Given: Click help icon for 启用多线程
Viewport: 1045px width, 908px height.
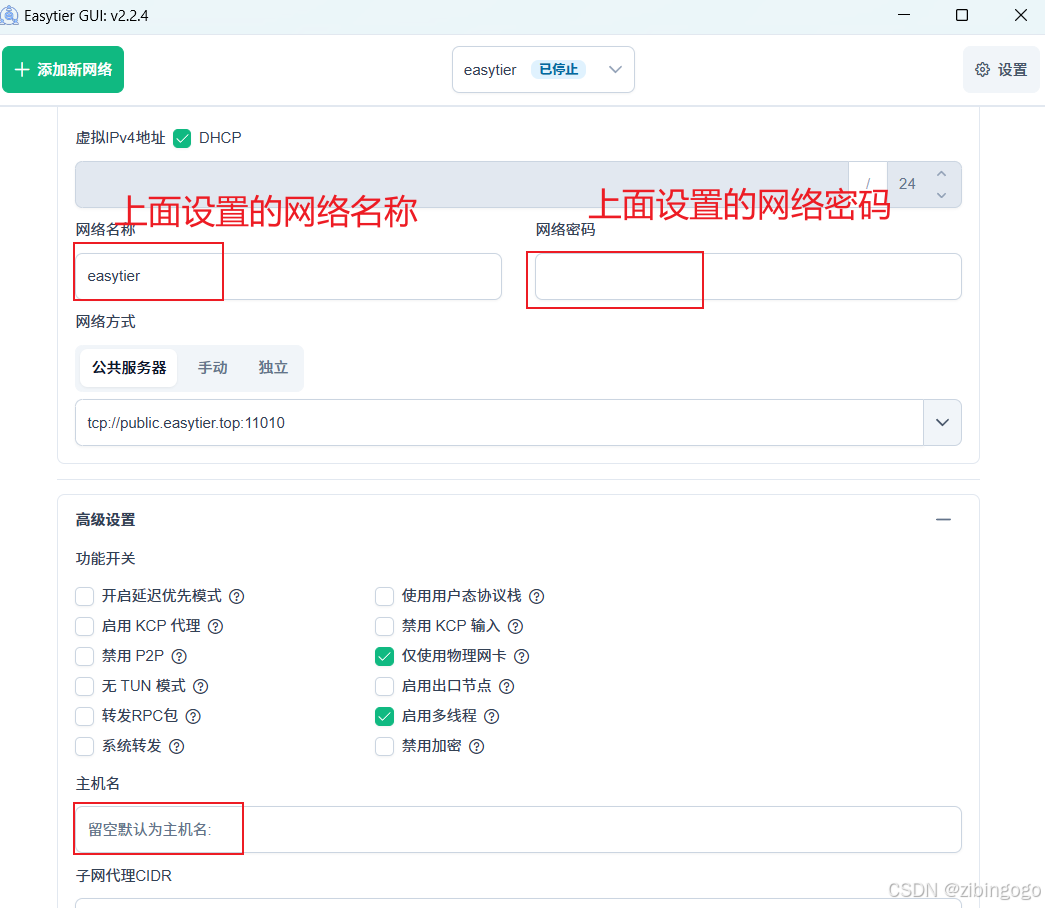Looking at the screenshot, I should pos(491,716).
